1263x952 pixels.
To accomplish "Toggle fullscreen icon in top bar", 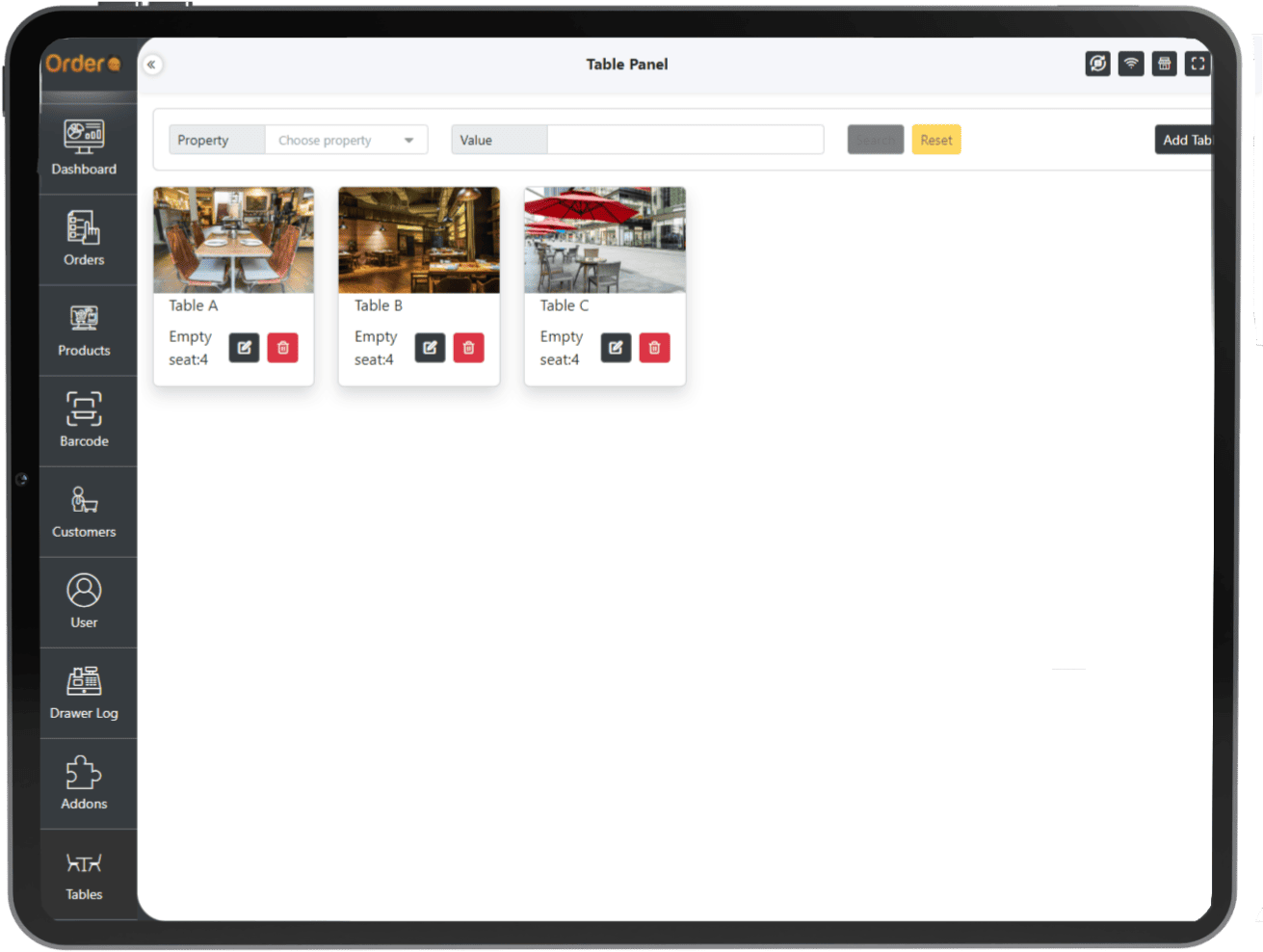I will (1197, 64).
